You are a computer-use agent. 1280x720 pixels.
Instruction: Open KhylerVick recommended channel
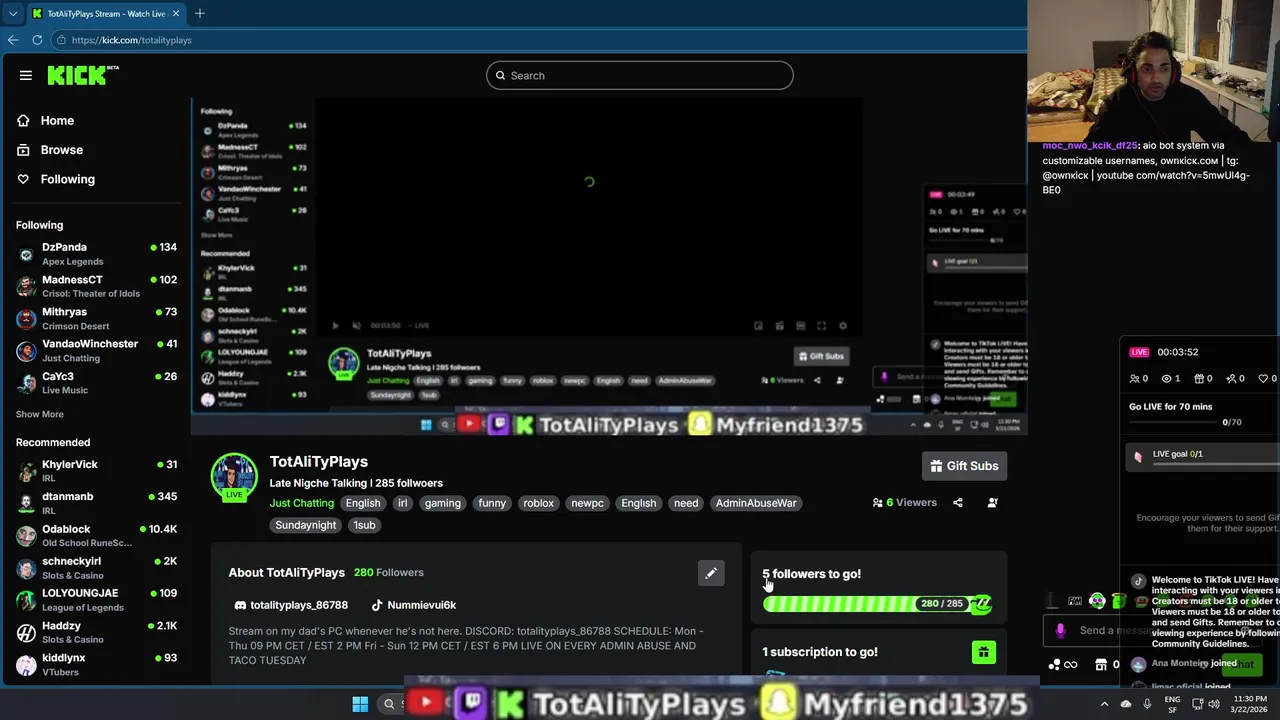pyautogui.click(x=96, y=471)
